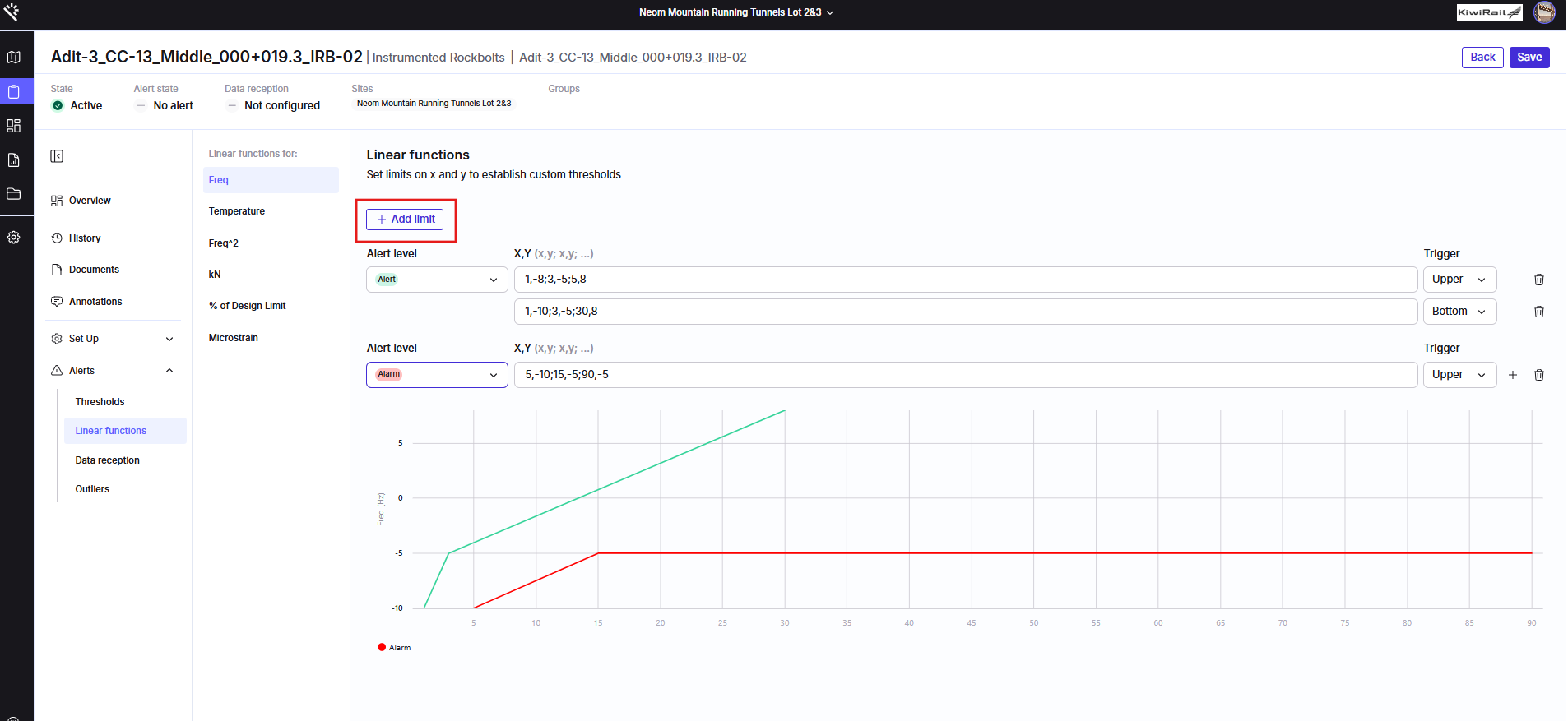Open the Bottom trigger dropdown
Screen dimensions: 1568x721
(1459, 312)
